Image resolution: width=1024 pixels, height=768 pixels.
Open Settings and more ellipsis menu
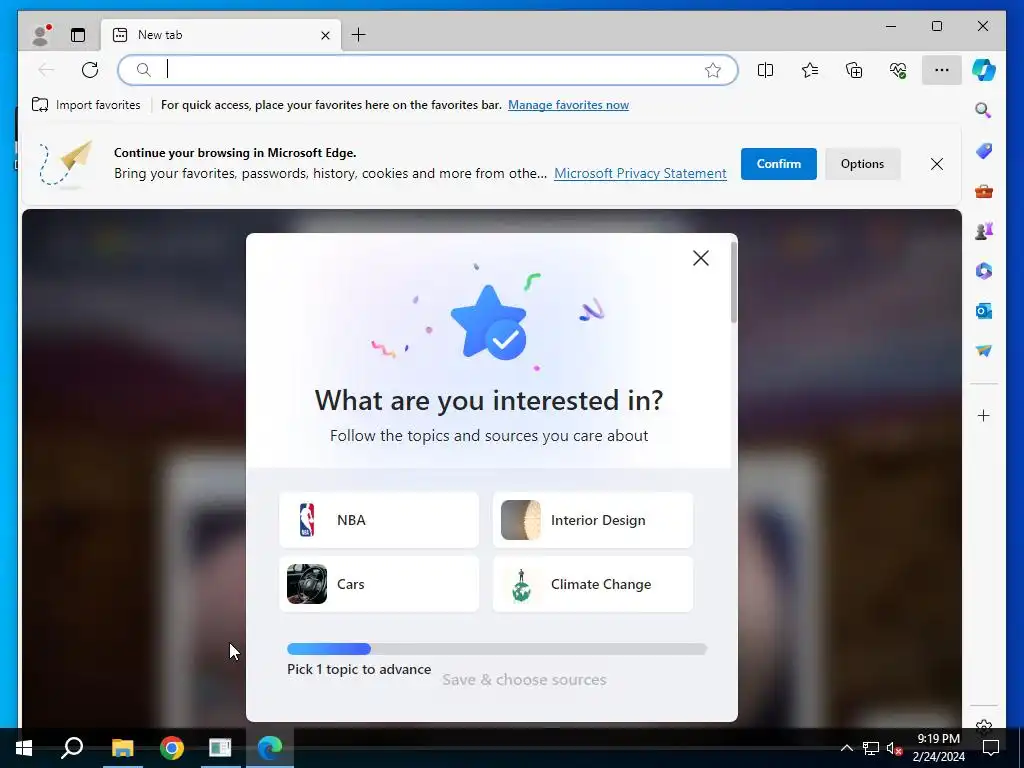pyautogui.click(x=942, y=70)
